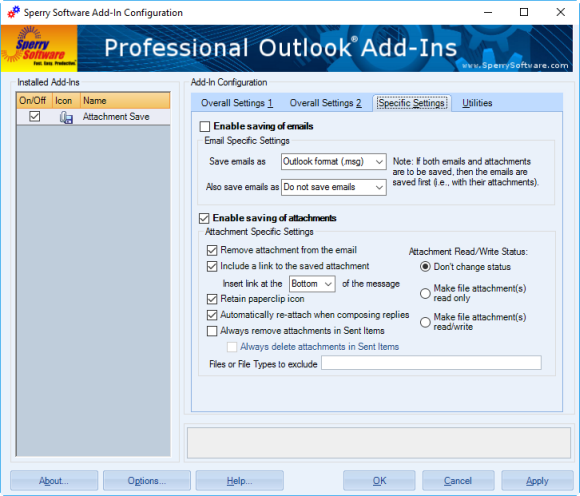580x496 pixels.
Task: Click the Icon column header
Action: pos(66,101)
